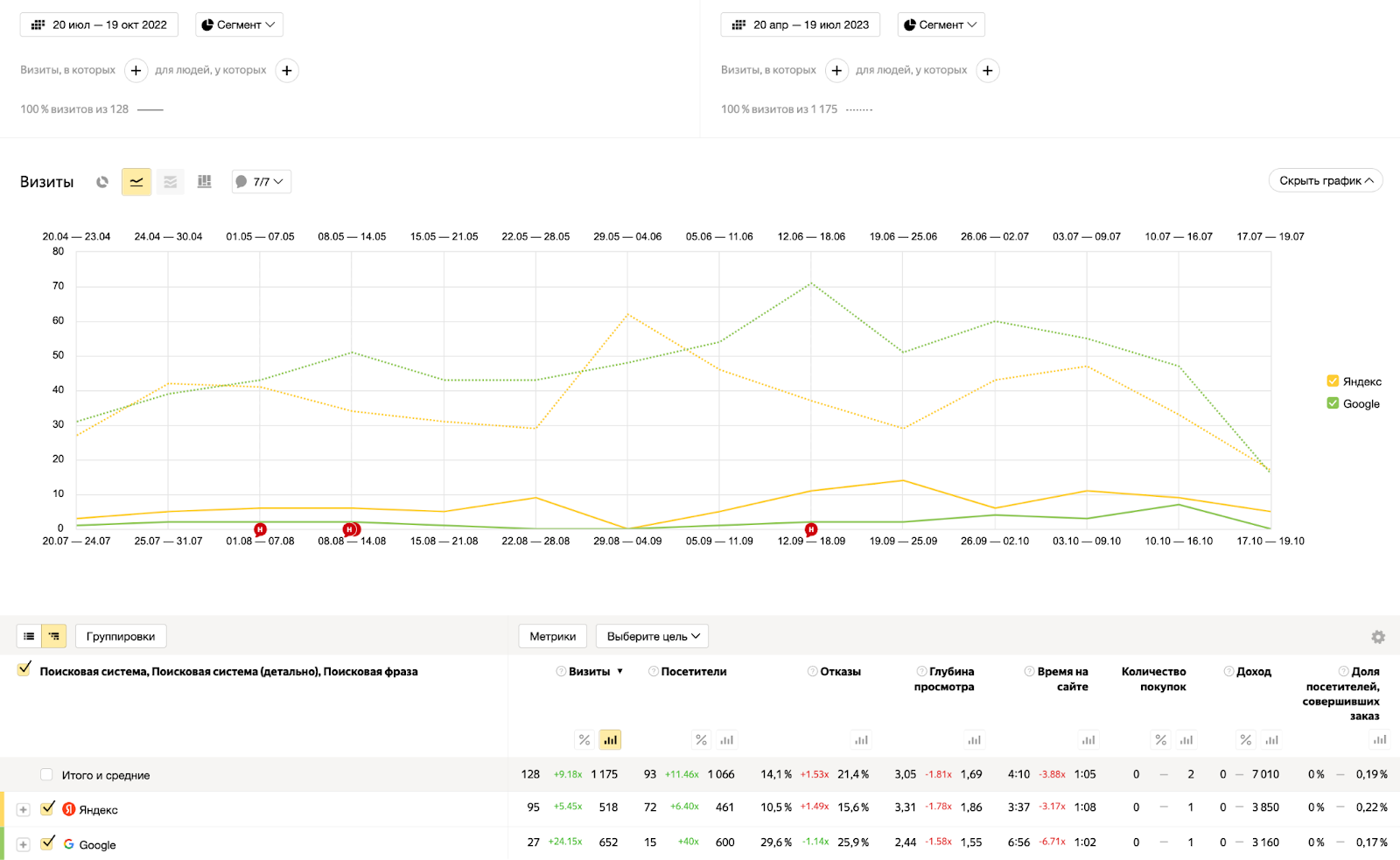Click the Визиты chart title

coord(46,182)
